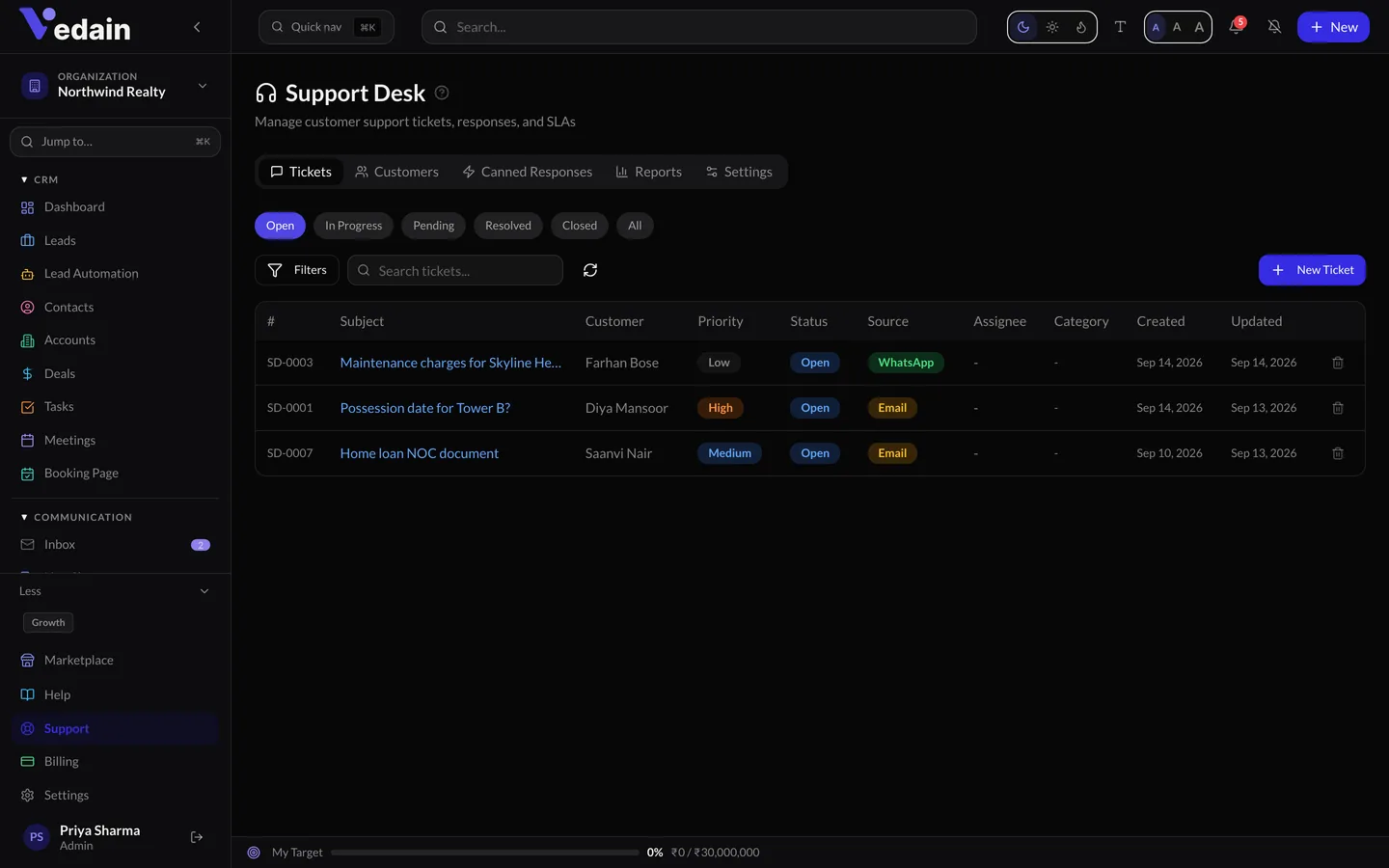1389x868 pixels.
Task: Open Meetings in the sidebar
Action: (115, 440)
